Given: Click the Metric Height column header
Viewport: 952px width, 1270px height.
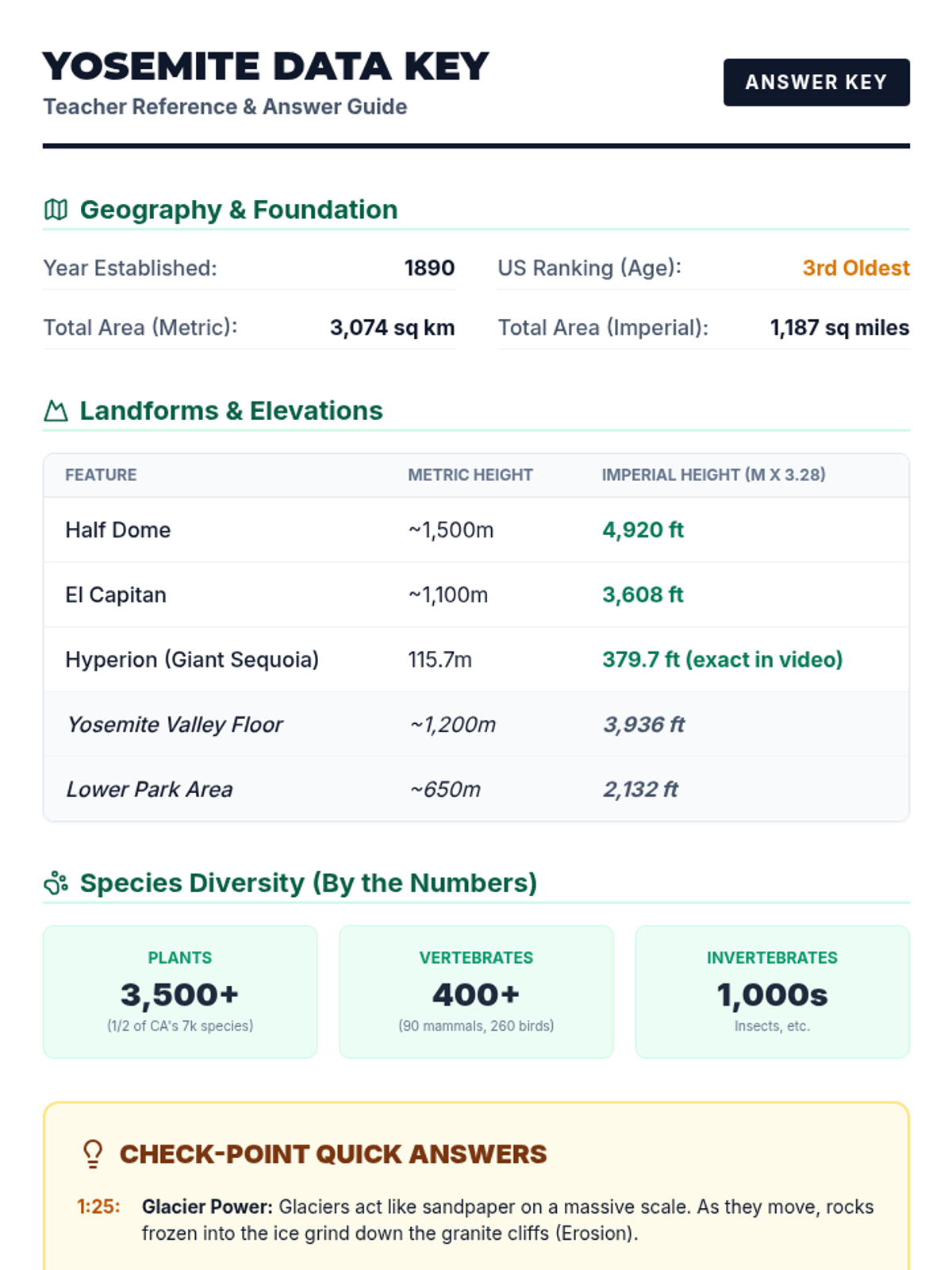Looking at the screenshot, I should coord(470,475).
